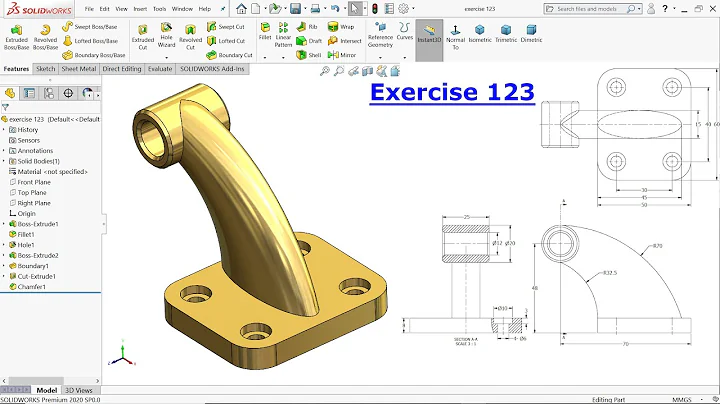Open the ConfigurationManager panel tab

pos(49,93)
